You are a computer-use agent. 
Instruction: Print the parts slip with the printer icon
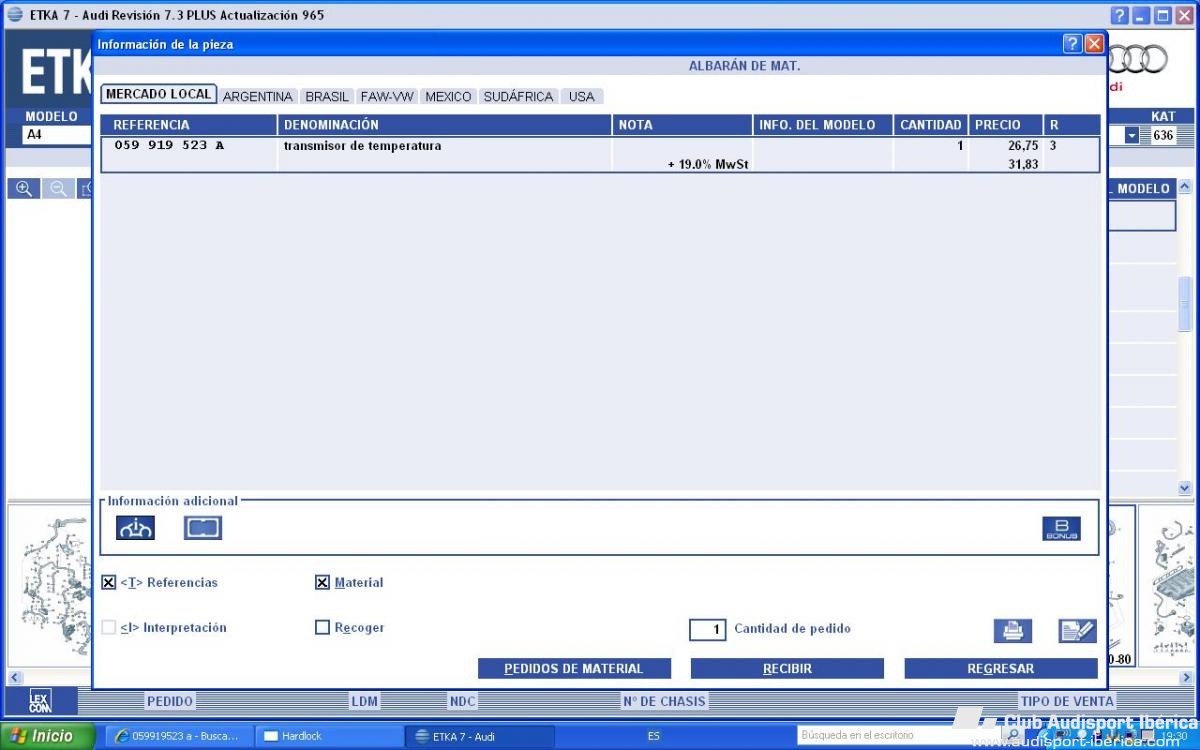pos(1013,631)
